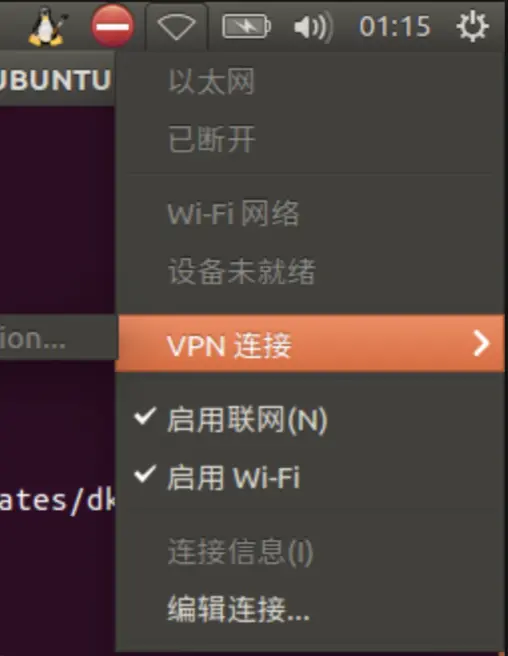Click the battery charging indicator icon
The height and width of the screenshot is (656, 508).
(246, 27)
